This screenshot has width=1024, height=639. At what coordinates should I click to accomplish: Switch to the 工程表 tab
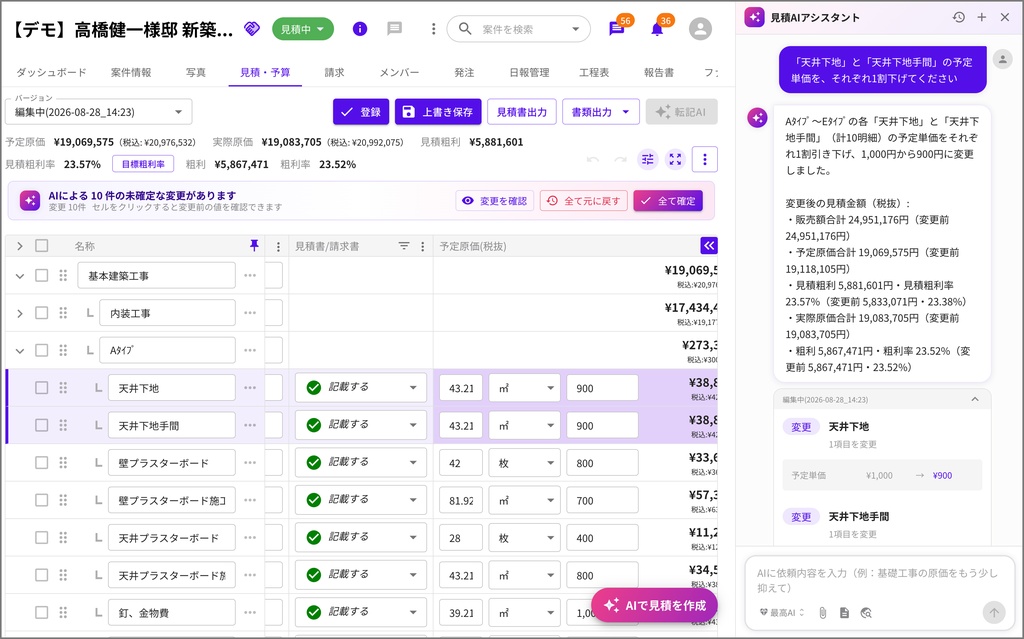point(594,73)
